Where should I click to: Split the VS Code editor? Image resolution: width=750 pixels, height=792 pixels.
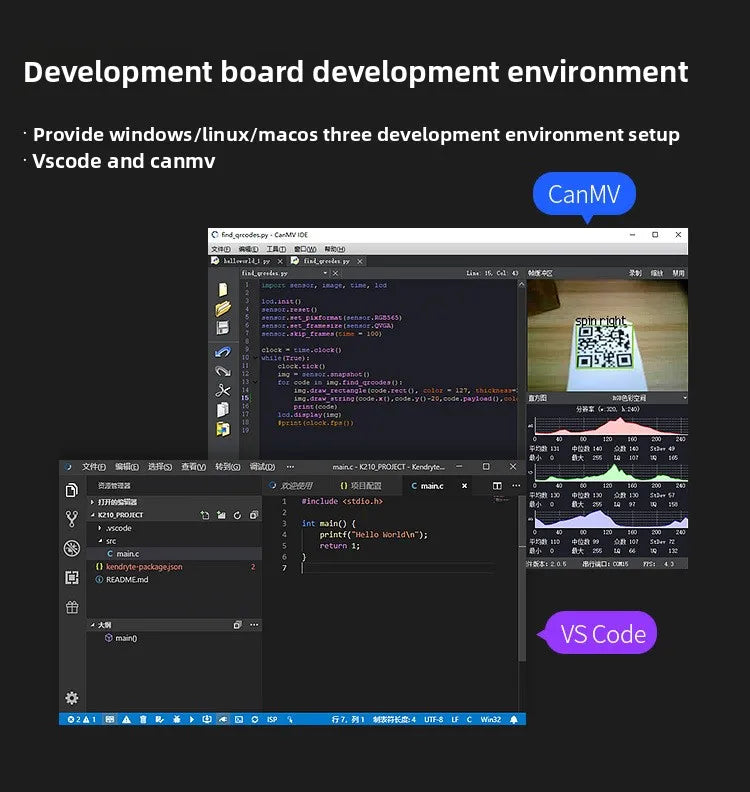497,485
